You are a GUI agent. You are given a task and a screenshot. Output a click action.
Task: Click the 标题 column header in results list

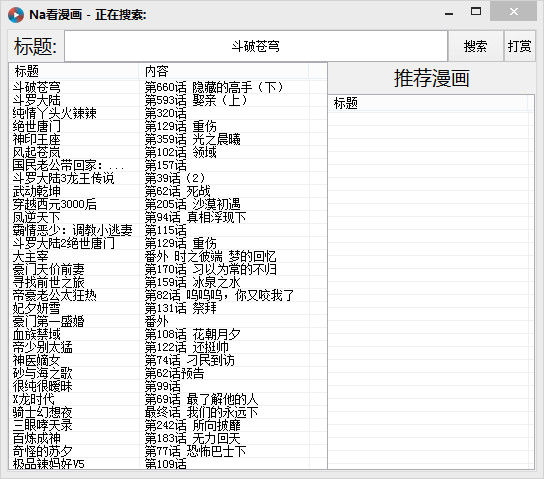point(74,71)
